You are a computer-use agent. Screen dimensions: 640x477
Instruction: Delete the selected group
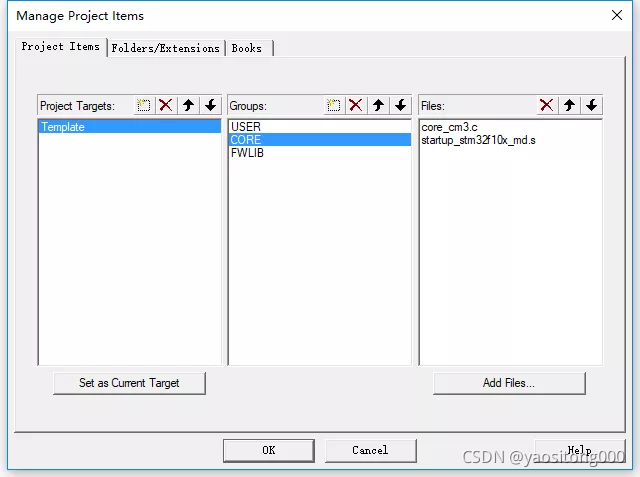click(356, 105)
